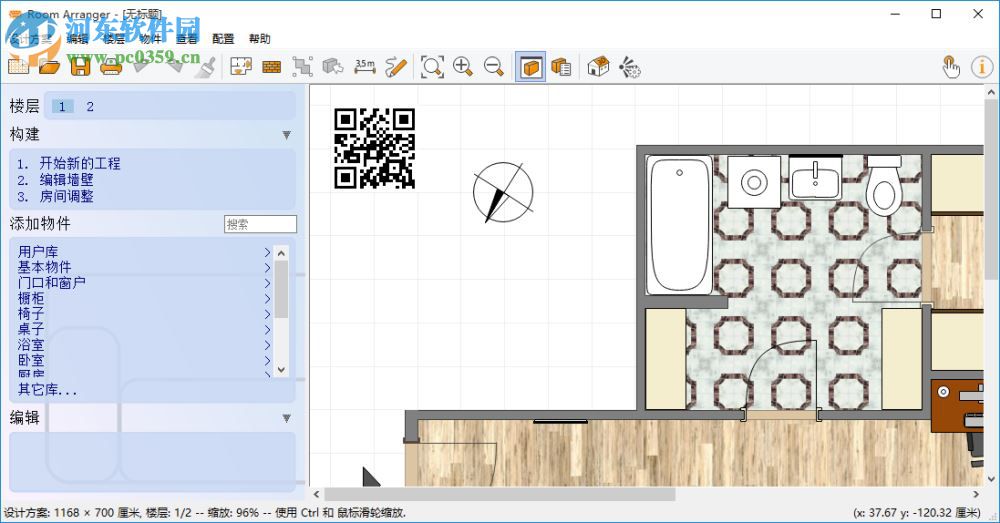This screenshot has width=1000, height=523.
Task: Click zoom to fit icon
Action: [432, 67]
